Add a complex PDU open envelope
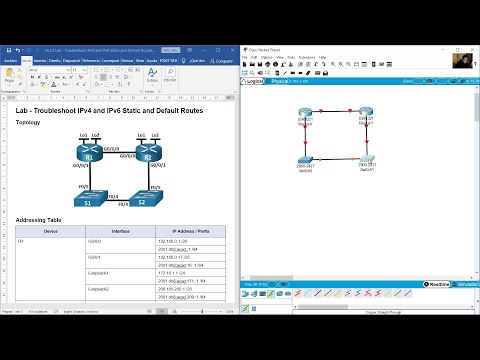The height and width of the screenshot is (360, 480). click(x=325, y=73)
